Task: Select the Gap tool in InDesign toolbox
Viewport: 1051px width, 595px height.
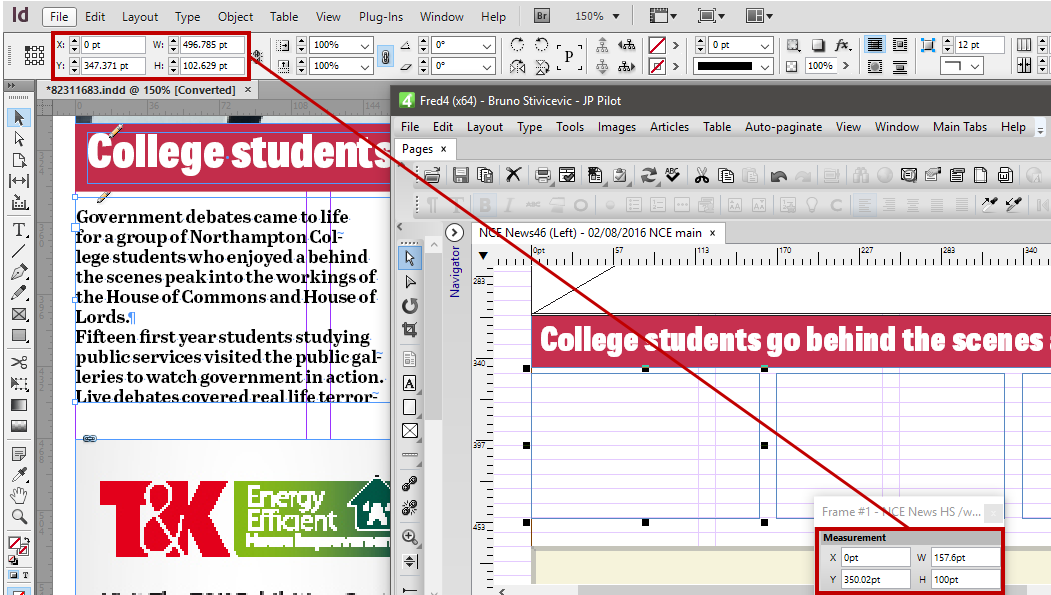Action: pyautogui.click(x=19, y=181)
